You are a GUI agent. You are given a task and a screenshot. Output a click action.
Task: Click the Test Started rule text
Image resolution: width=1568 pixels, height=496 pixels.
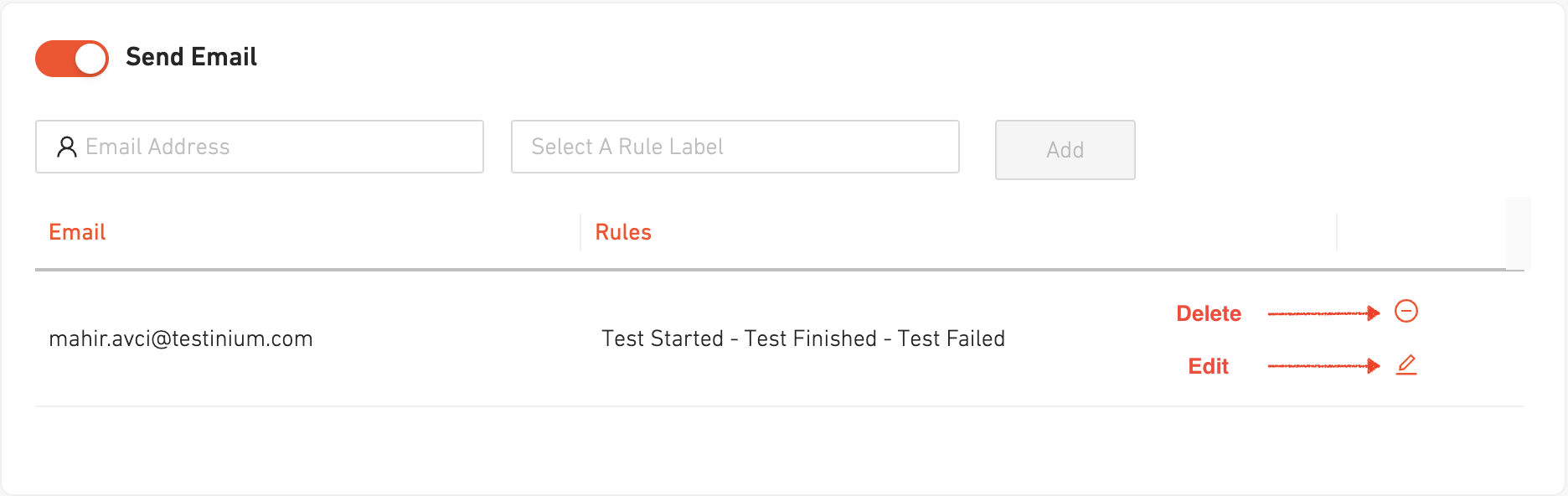662,338
